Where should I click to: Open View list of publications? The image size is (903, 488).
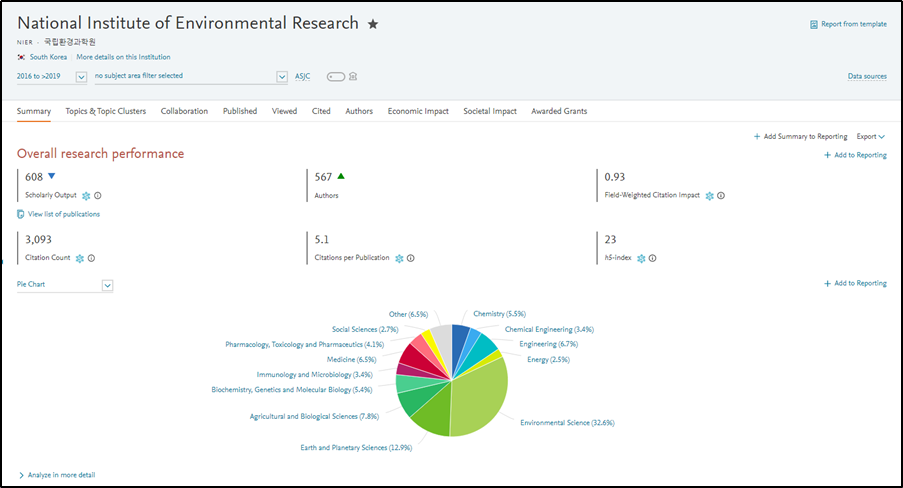pyautogui.click(x=64, y=214)
